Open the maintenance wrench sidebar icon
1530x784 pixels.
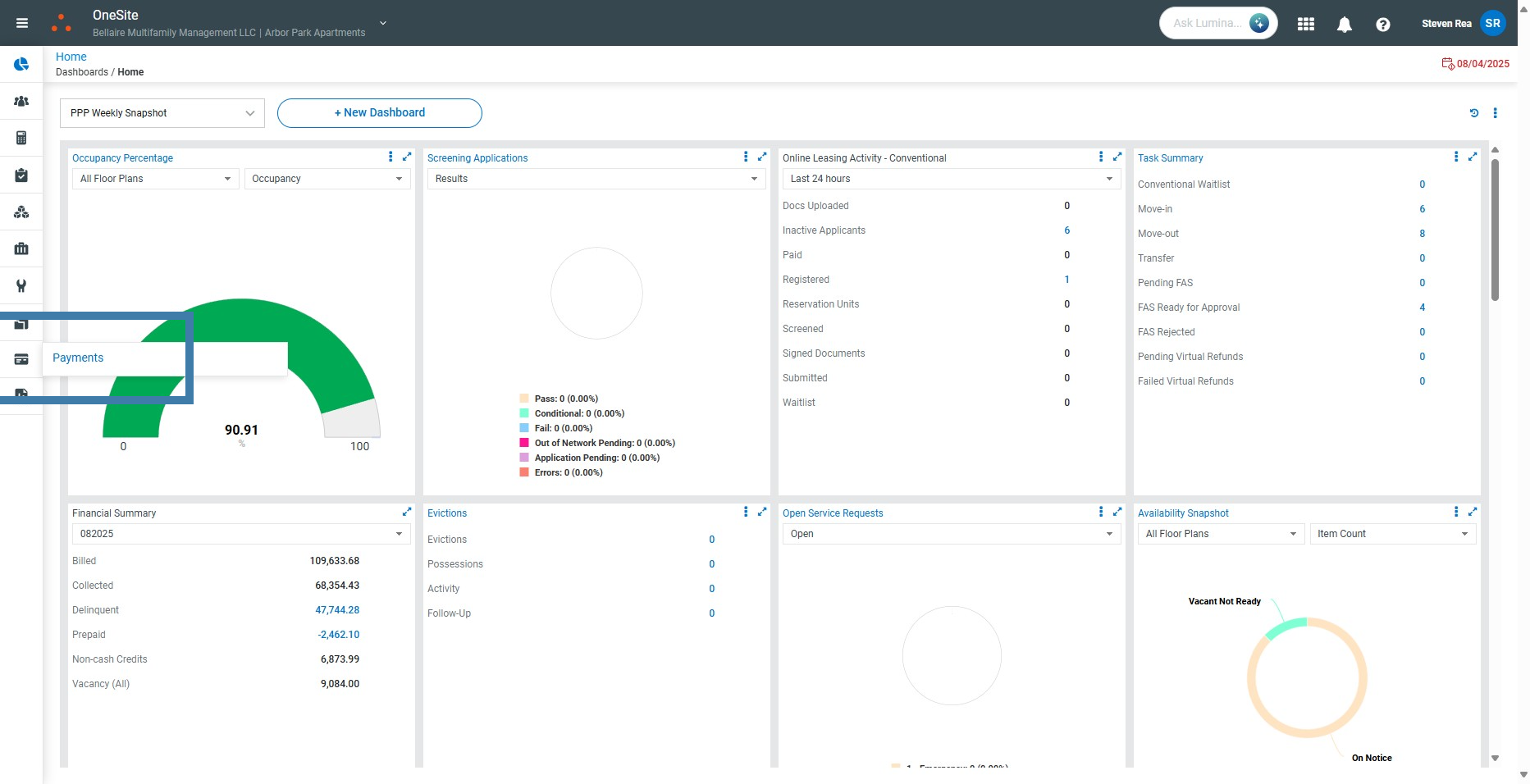pyautogui.click(x=21, y=285)
